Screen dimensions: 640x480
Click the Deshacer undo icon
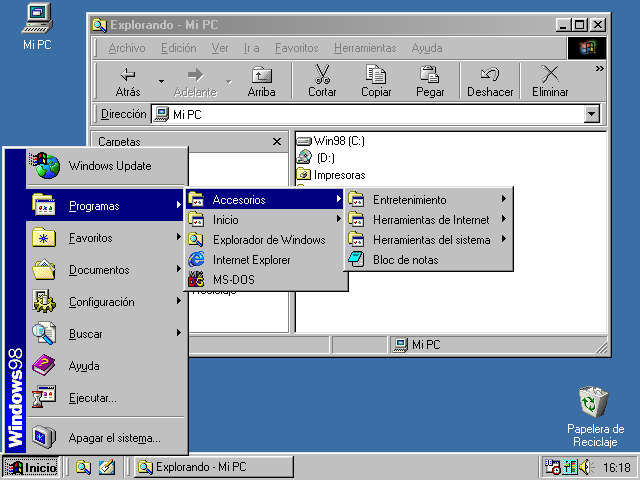click(490, 74)
